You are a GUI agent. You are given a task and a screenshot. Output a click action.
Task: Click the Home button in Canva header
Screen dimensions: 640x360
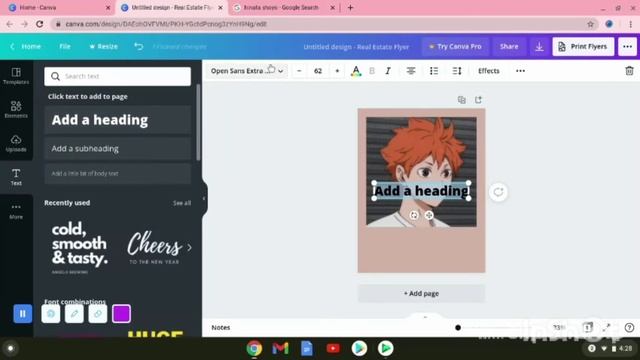pyautogui.click(x=26, y=47)
